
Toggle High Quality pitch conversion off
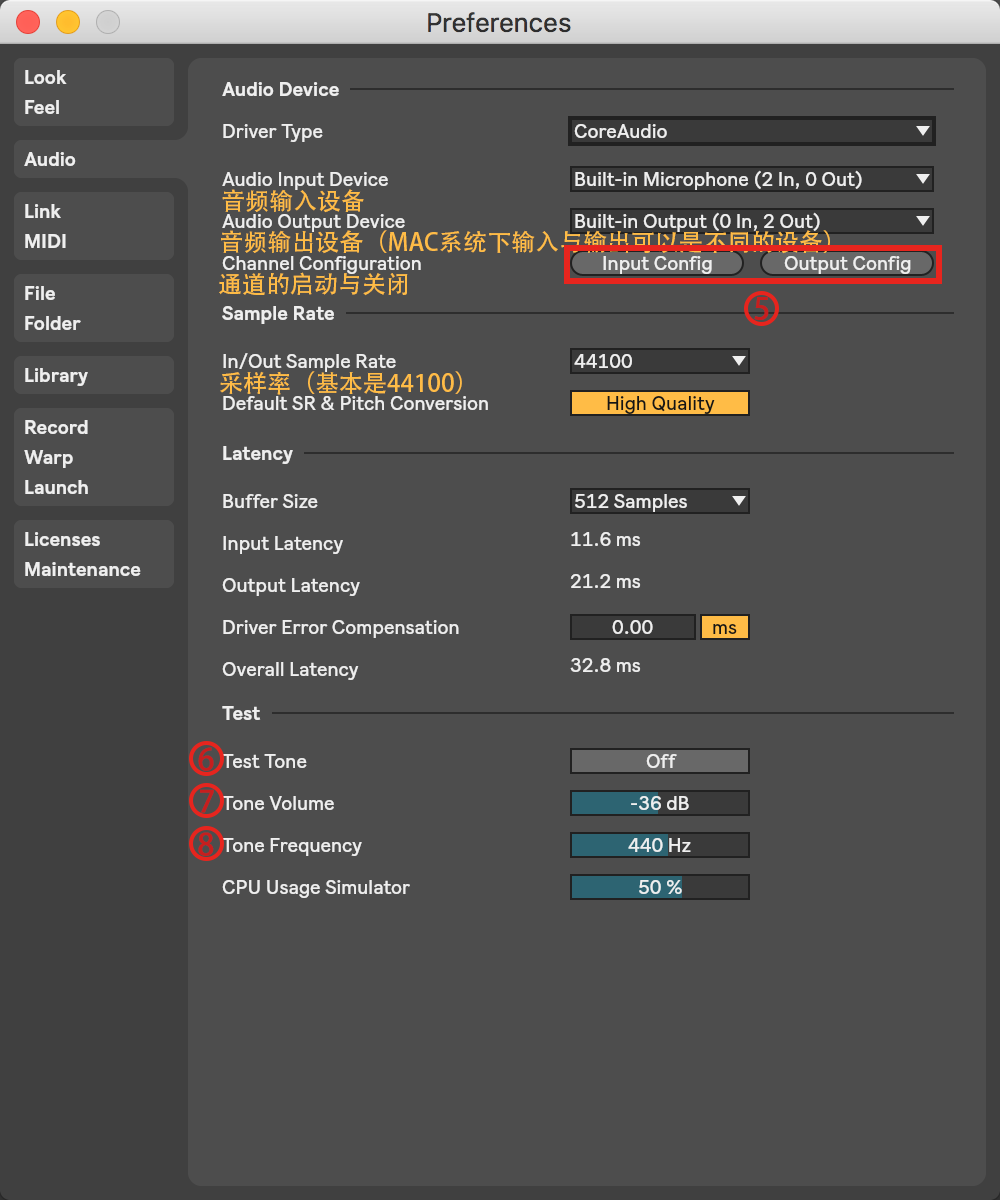tap(659, 403)
